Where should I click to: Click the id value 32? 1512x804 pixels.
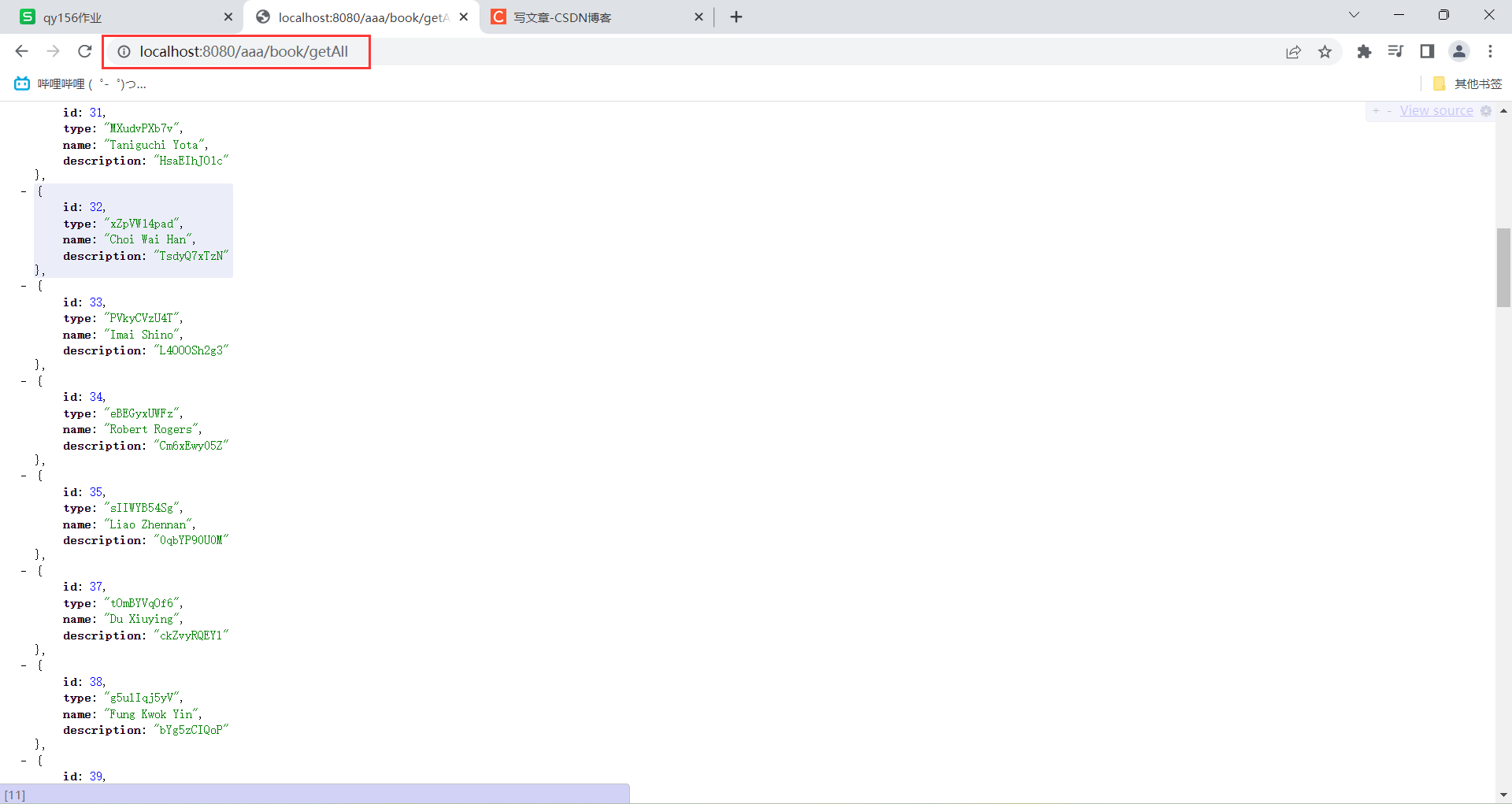[x=96, y=207]
